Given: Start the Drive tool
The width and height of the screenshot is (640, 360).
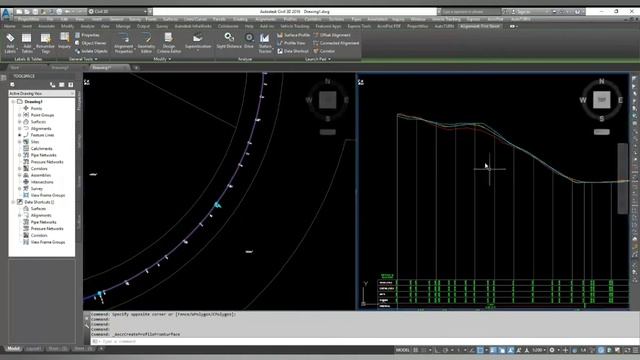Looking at the screenshot, I should [x=249, y=41].
